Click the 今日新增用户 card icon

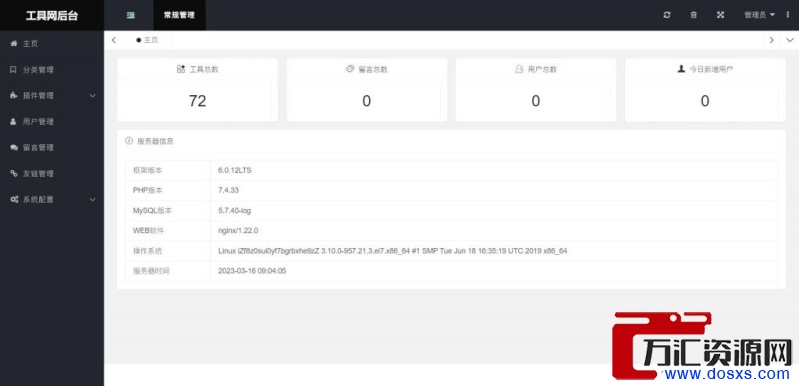coord(681,69)
